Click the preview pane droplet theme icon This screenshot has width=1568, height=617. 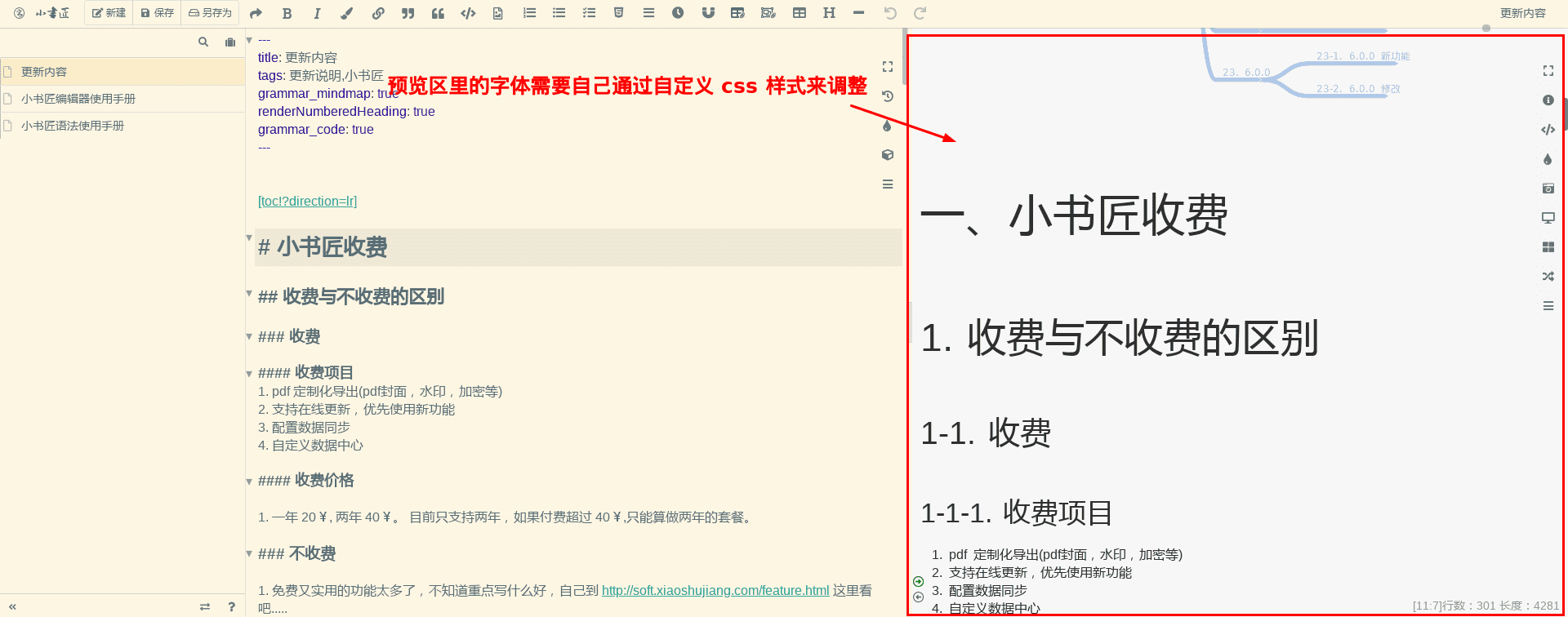pyautogui.click(x=1548, y=159)
